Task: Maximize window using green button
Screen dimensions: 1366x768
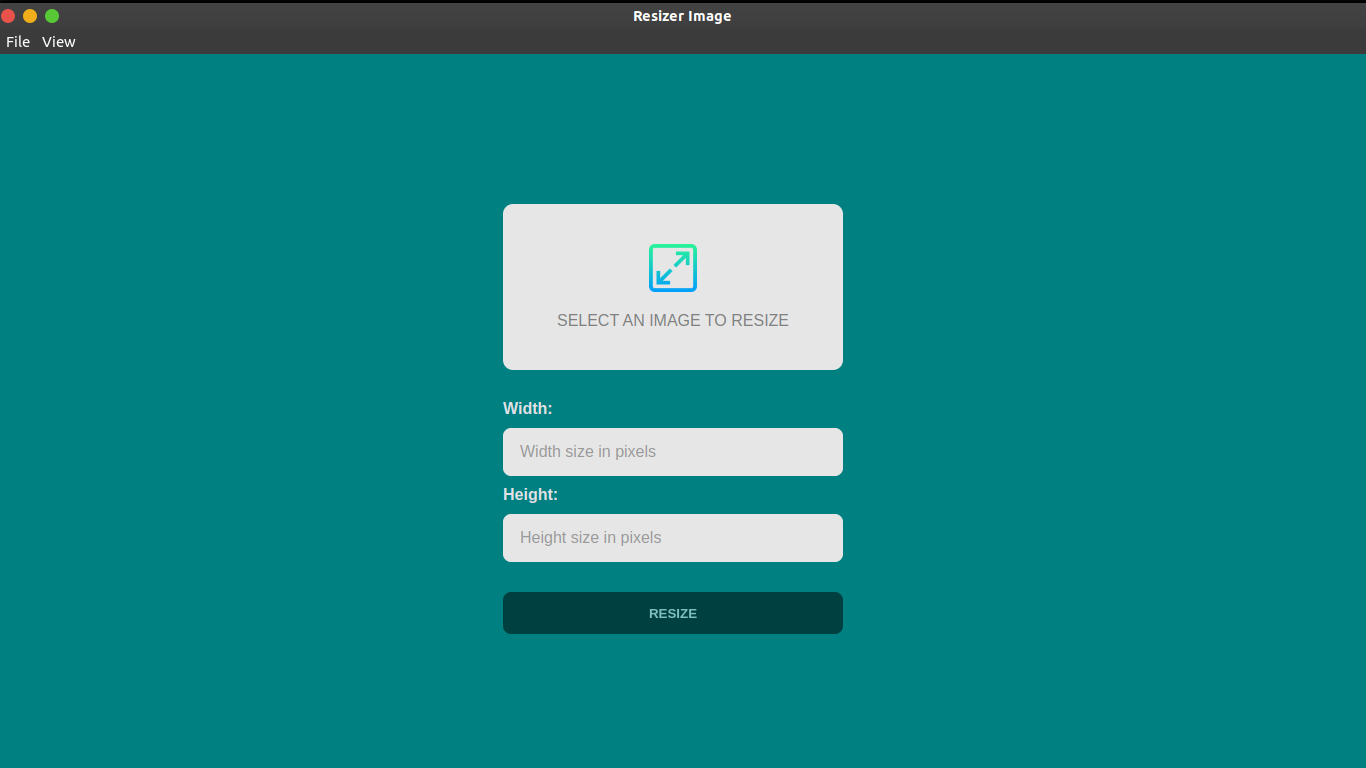Action: (52, 16)
